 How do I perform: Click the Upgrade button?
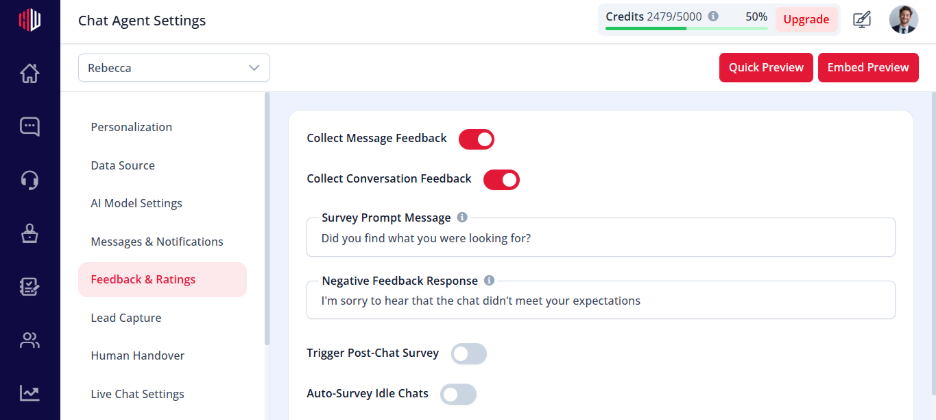point(806,20)
